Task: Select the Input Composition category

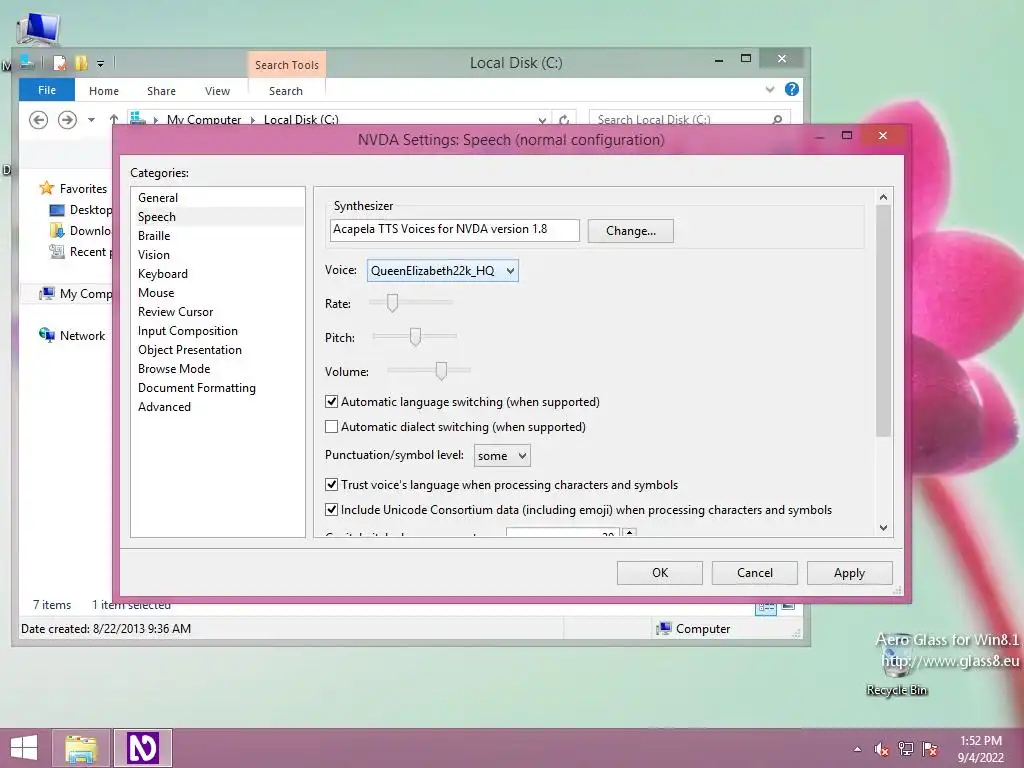Action: (x=187, y=330)
